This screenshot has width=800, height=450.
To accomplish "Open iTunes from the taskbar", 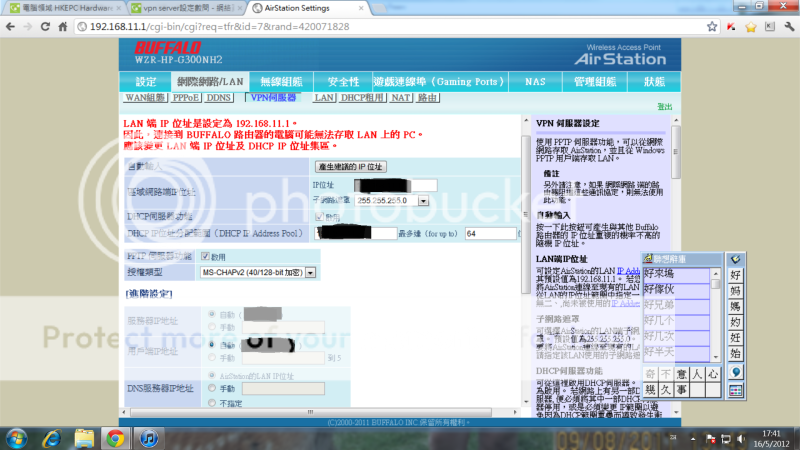I will click(148, 439).
